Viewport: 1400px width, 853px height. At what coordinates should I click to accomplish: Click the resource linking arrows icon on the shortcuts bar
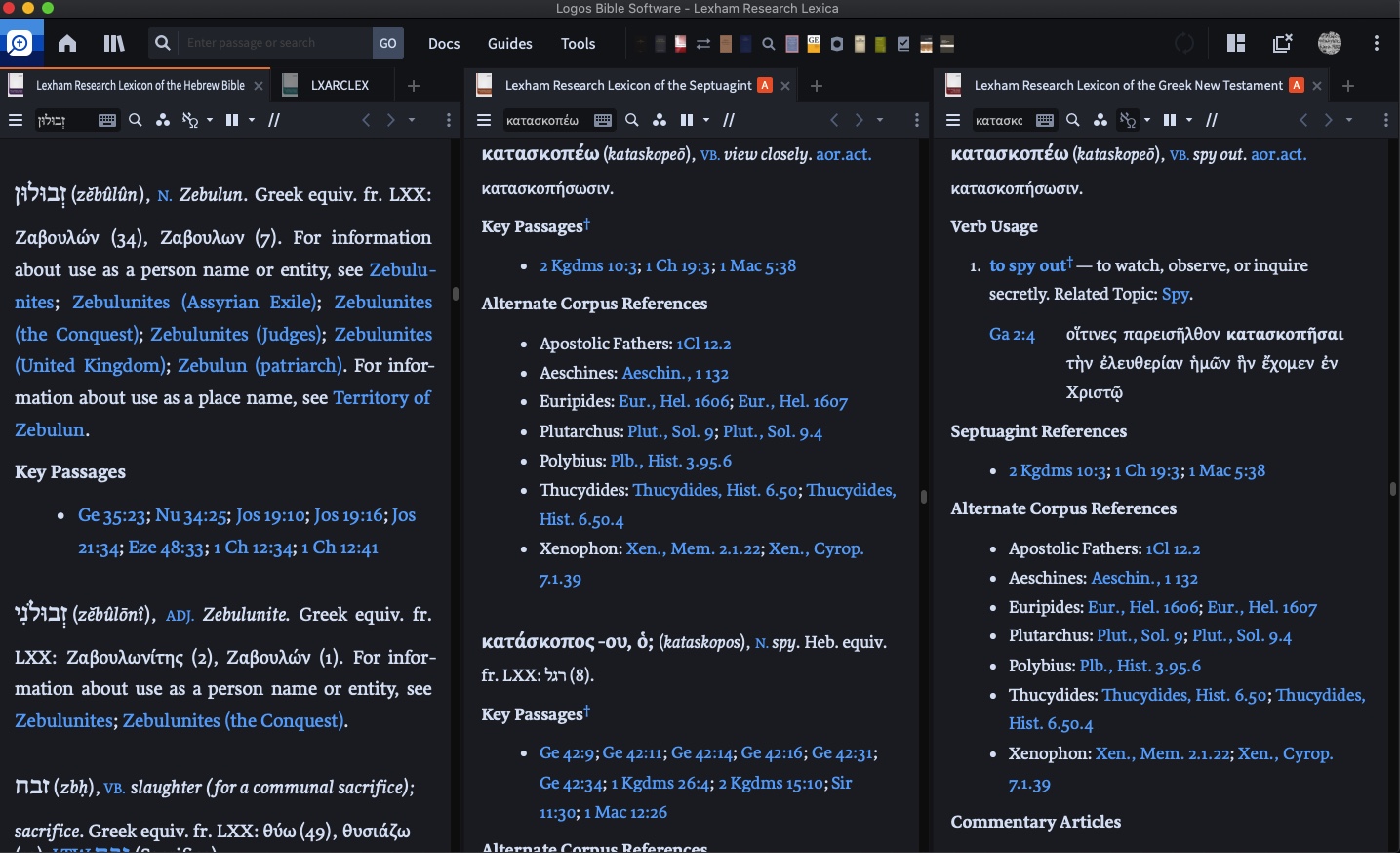coord(702,43)
